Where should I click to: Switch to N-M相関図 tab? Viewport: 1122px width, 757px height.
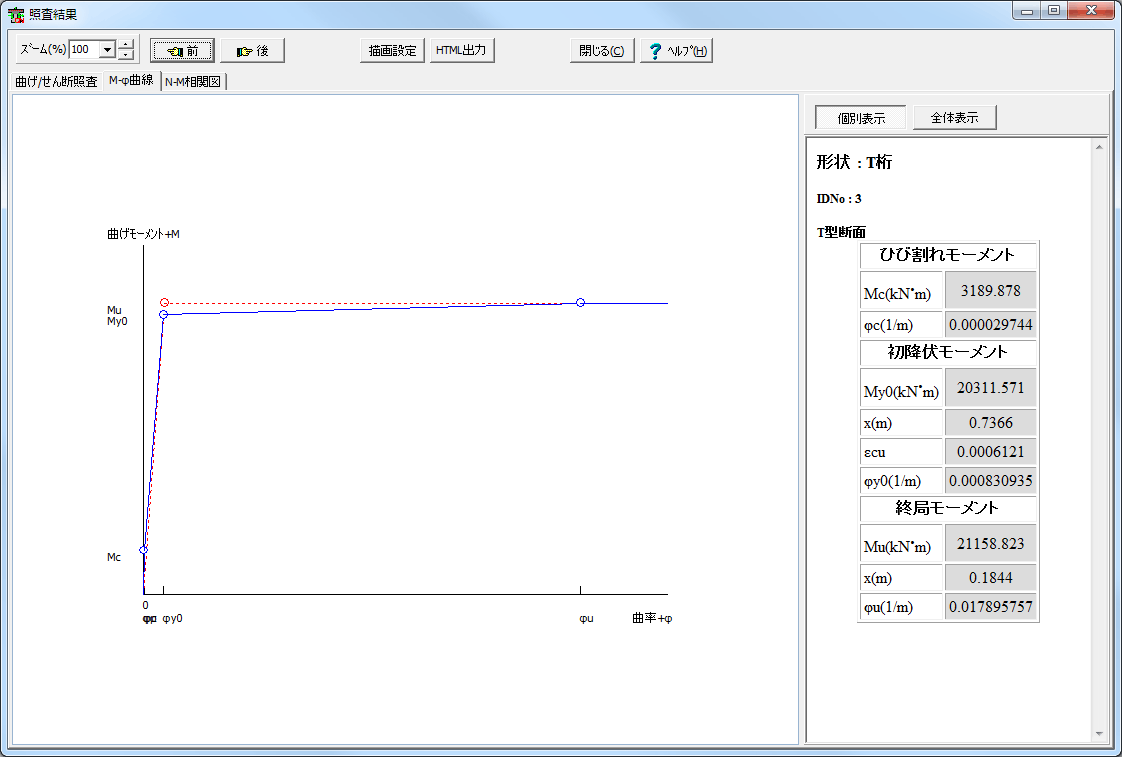point(193,82)
